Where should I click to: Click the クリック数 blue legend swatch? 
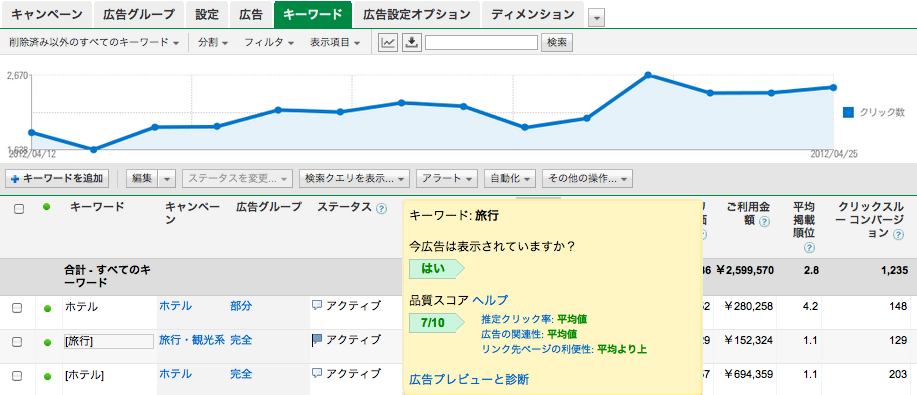(x=849, y=113)
